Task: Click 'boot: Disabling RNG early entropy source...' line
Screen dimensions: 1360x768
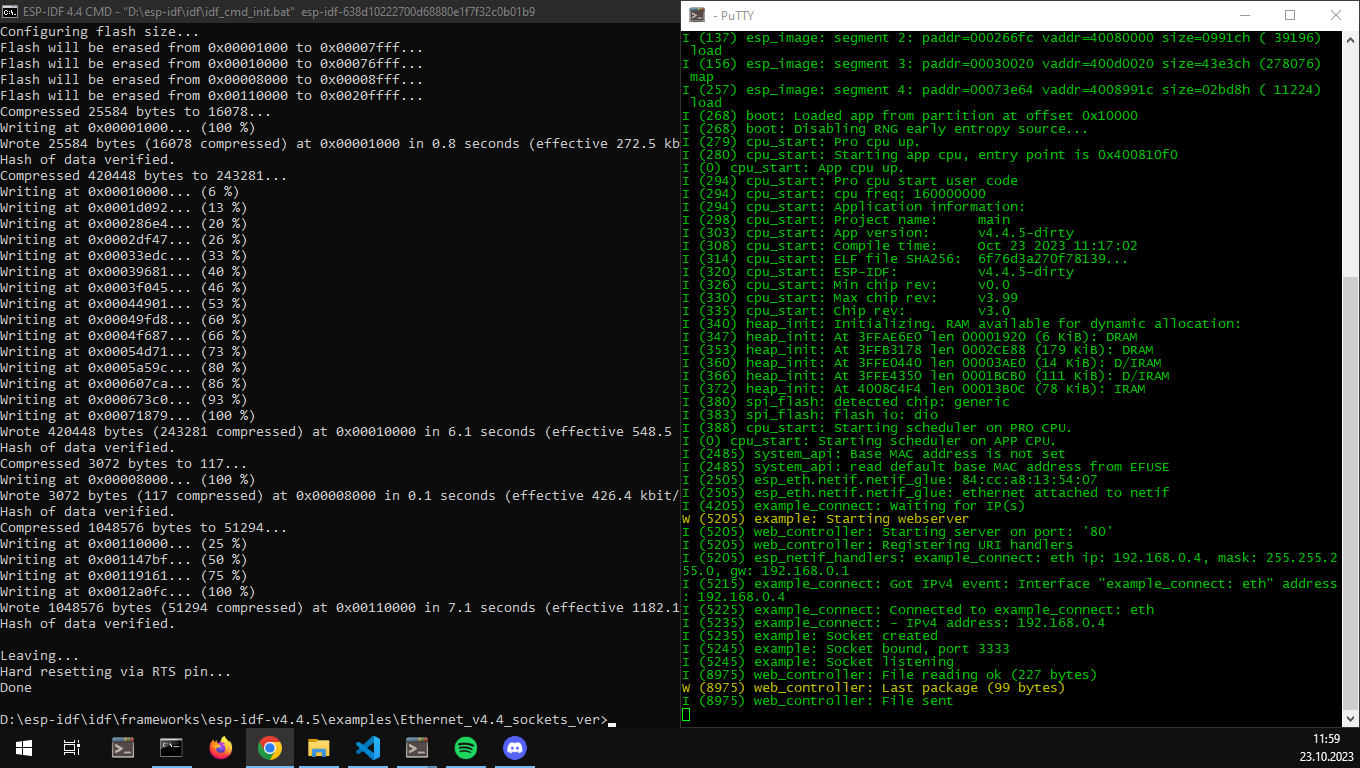Action: coord(885,129)
